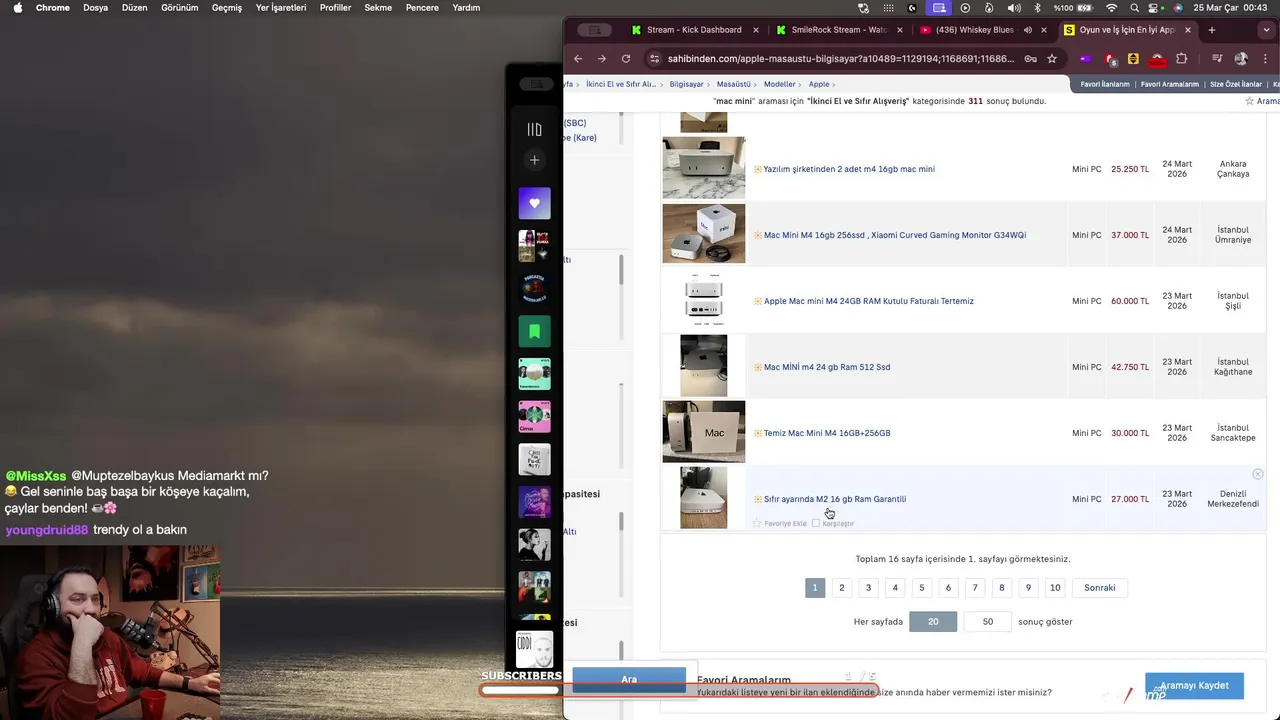Click the 30.000 TL price cell
The height and width of the screenshot is (720, 1280).
coord(1130,433)
